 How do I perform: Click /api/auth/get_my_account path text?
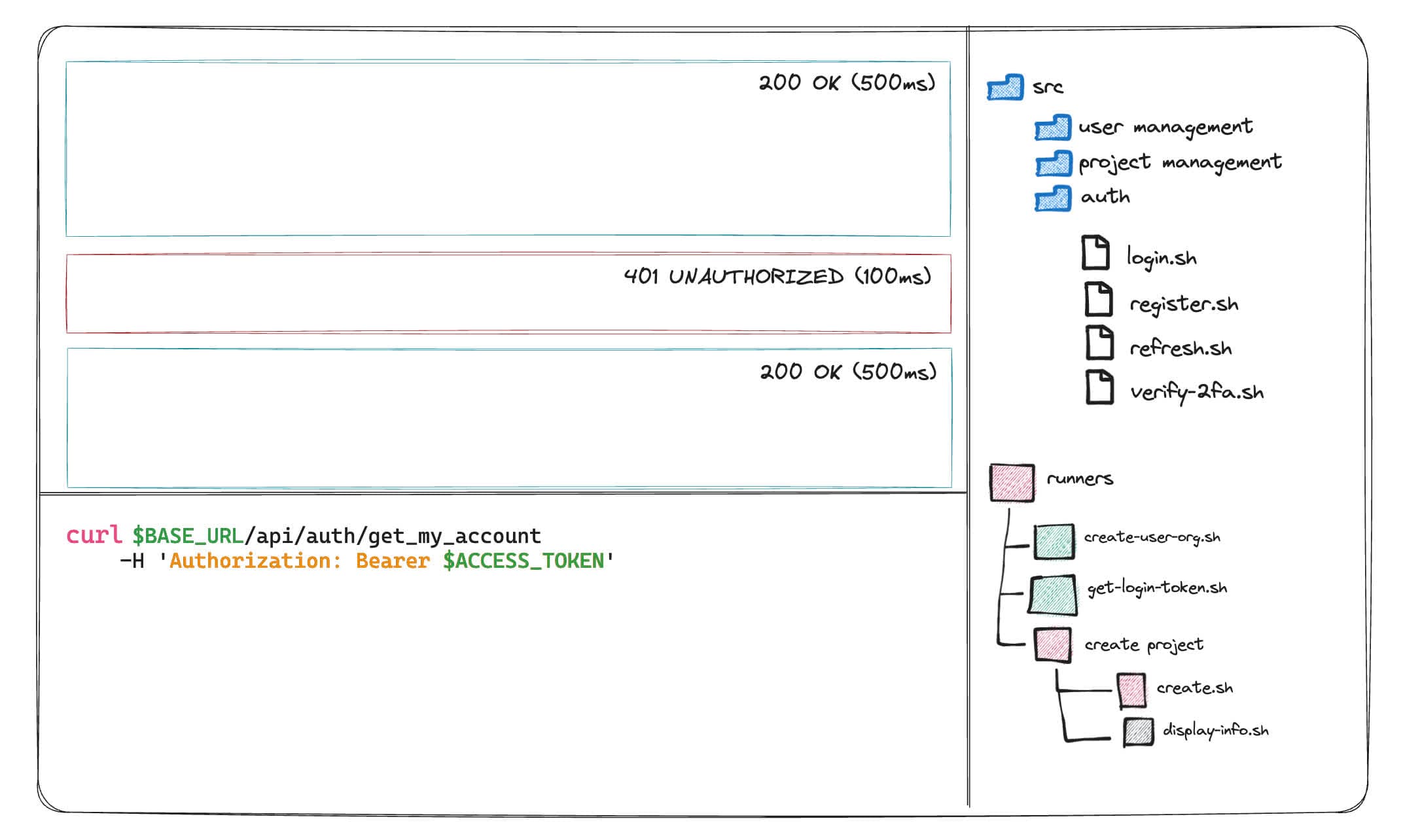(393, 536)
